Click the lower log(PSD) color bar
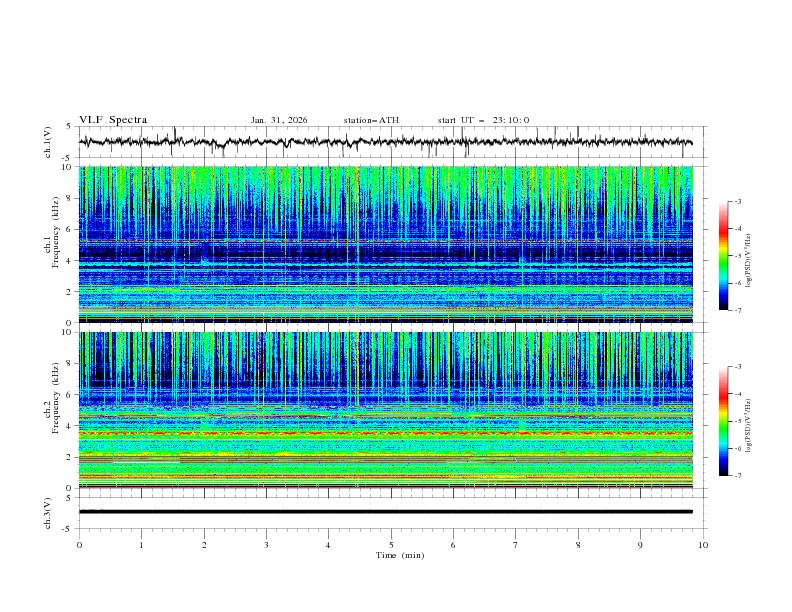 click(725, 421)
